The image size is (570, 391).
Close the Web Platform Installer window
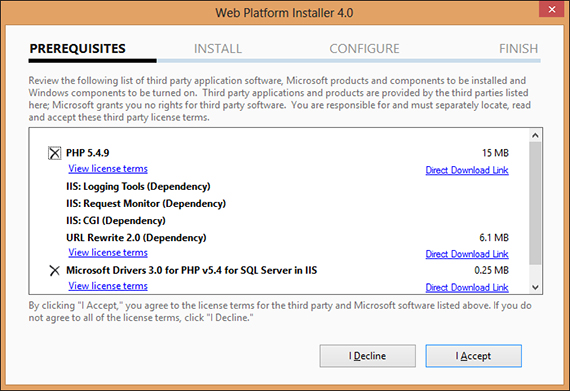[x=551, y=9]
